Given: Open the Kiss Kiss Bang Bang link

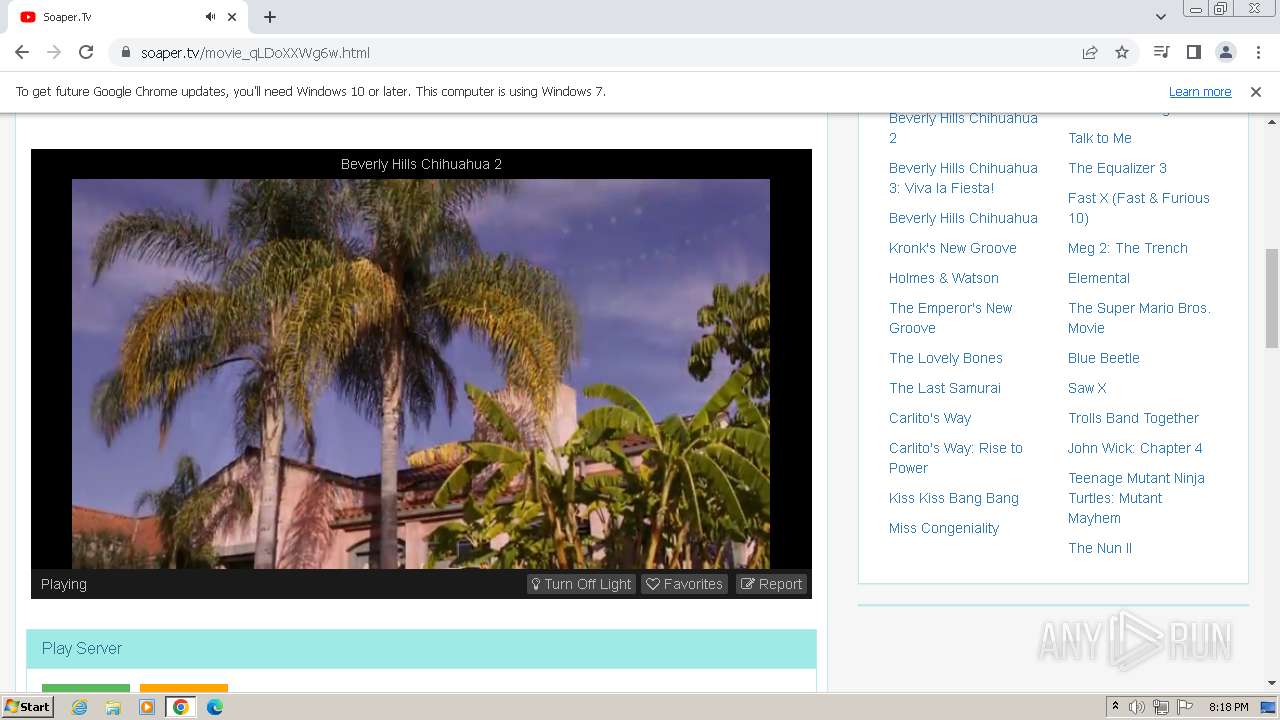Looking at the screenshot, I should tap(954, 498).
